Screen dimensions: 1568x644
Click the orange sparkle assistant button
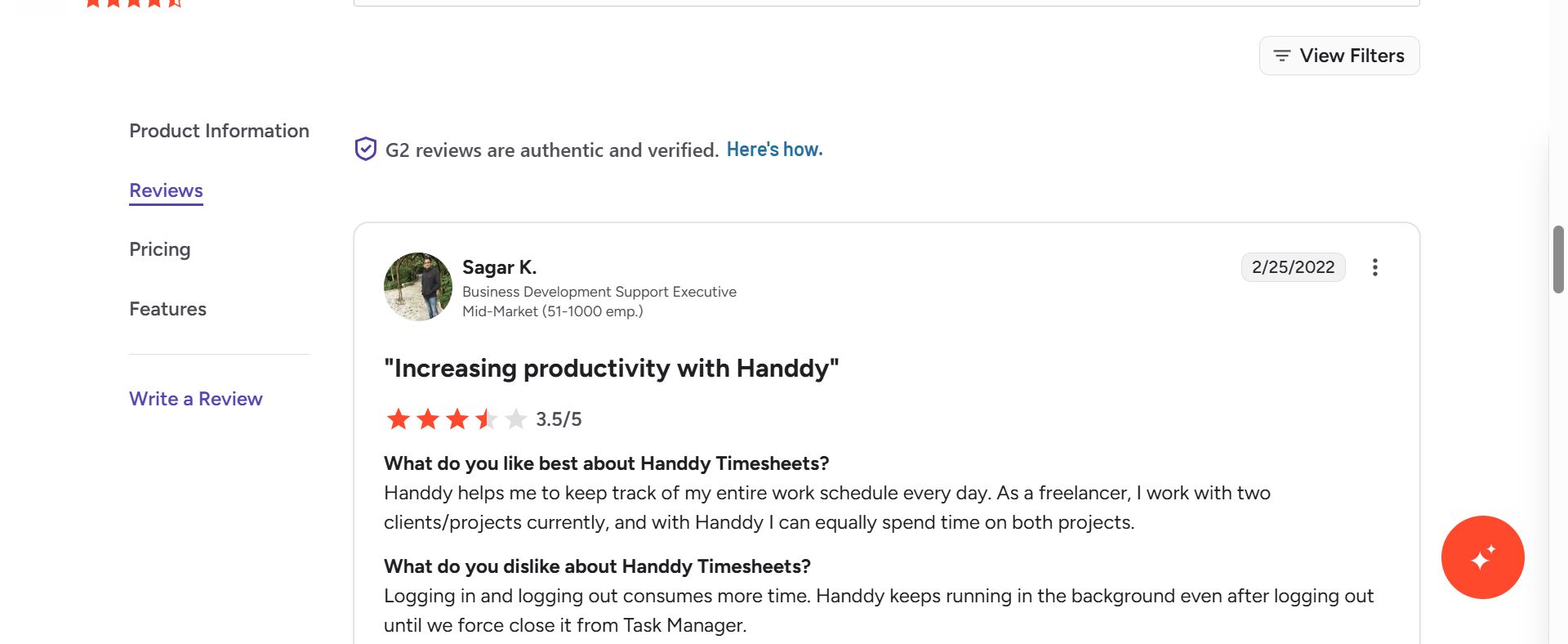pyautogui.click(x=1483, y=557)
